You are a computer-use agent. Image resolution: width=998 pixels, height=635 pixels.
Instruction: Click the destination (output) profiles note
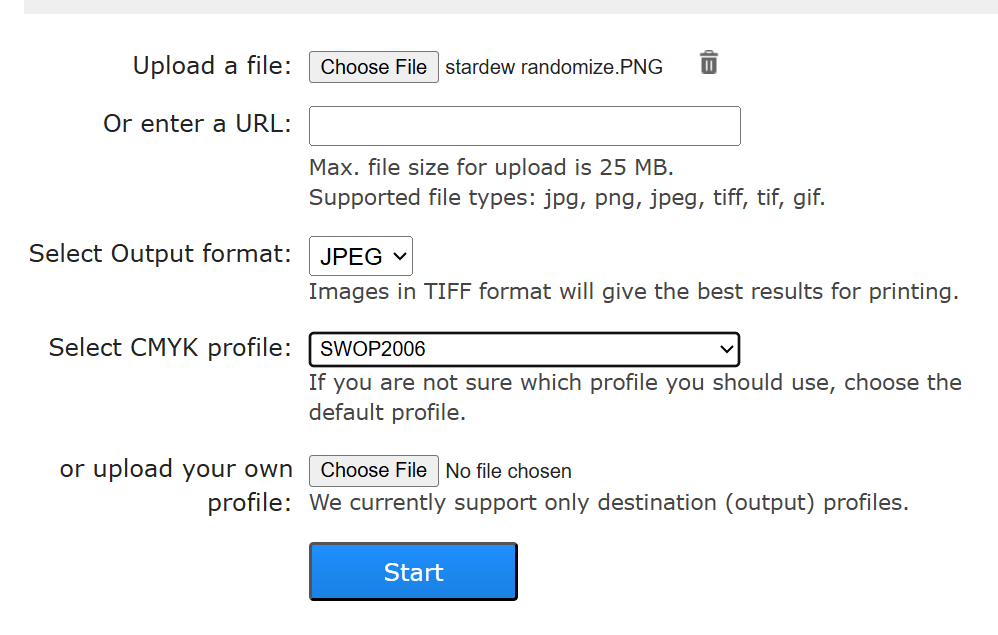(608, 502)
